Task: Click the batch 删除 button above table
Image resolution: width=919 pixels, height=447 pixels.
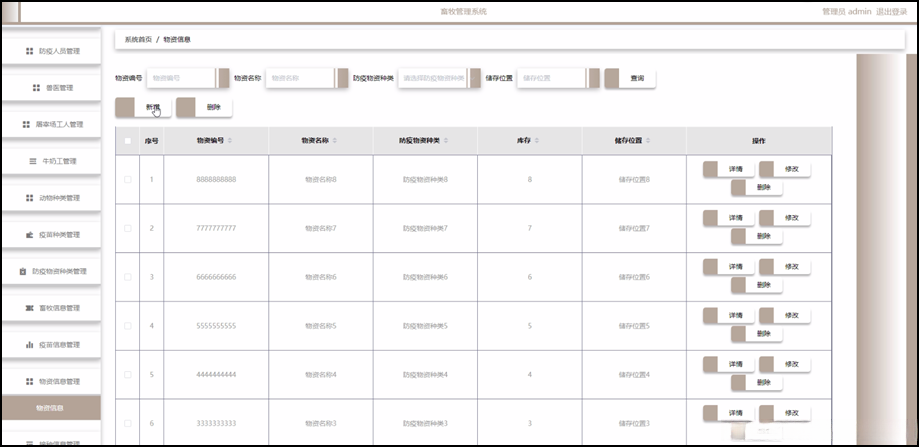Action: 205,107
